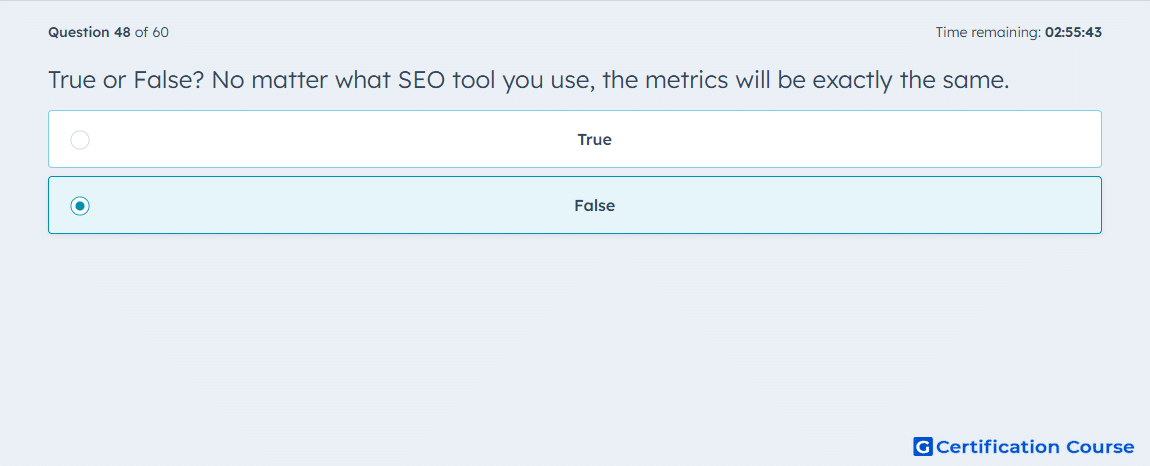Click blank space inside the highlighted False card
The width and height of the screenshot is (1150, 466).
330,206
